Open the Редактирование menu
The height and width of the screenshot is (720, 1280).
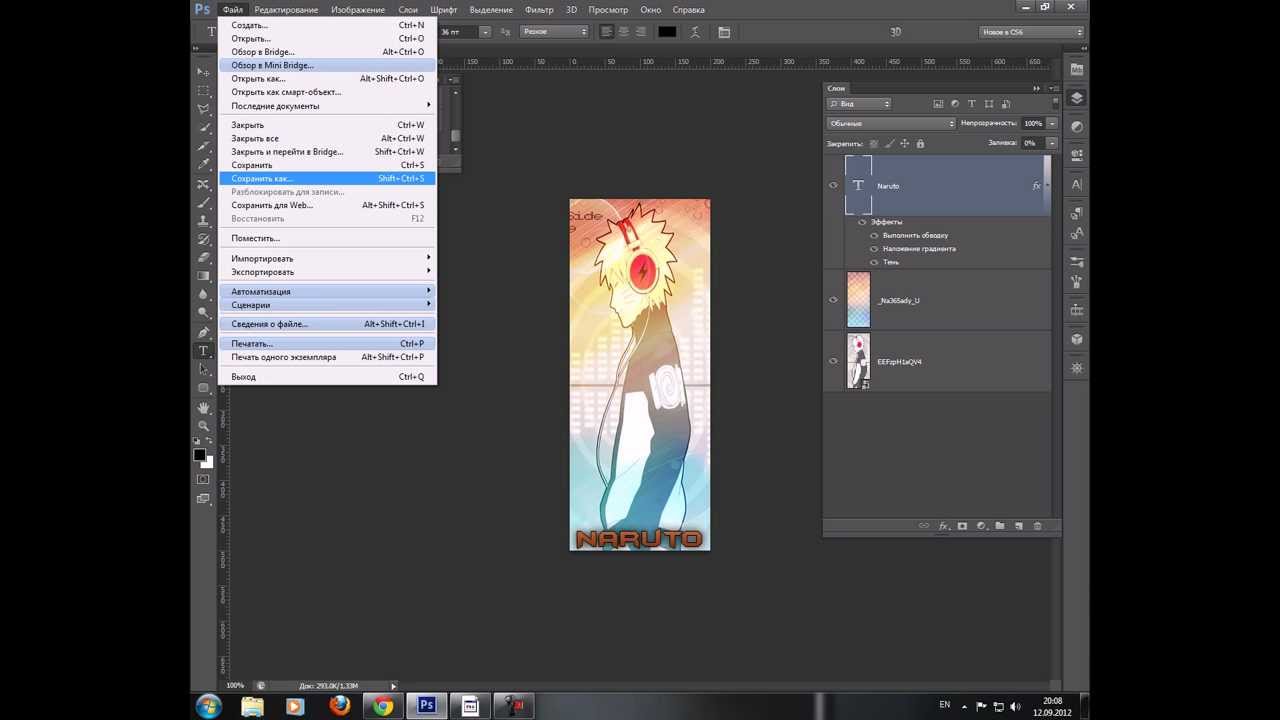pyautogui.click(x=286, y=9)
